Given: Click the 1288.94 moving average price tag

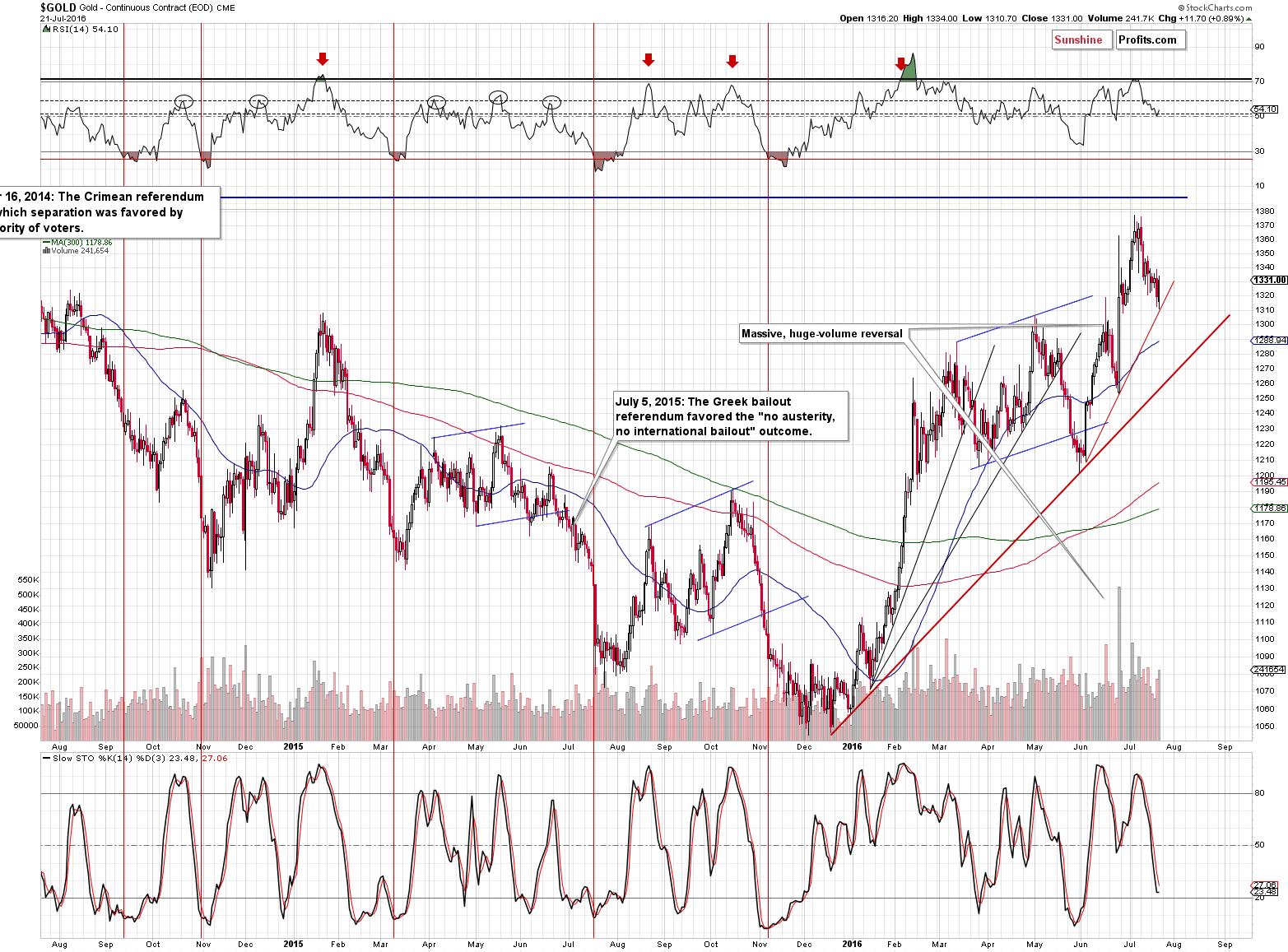Looking at the screenshot, I should pyautogui.click(x=1270, y=340).
